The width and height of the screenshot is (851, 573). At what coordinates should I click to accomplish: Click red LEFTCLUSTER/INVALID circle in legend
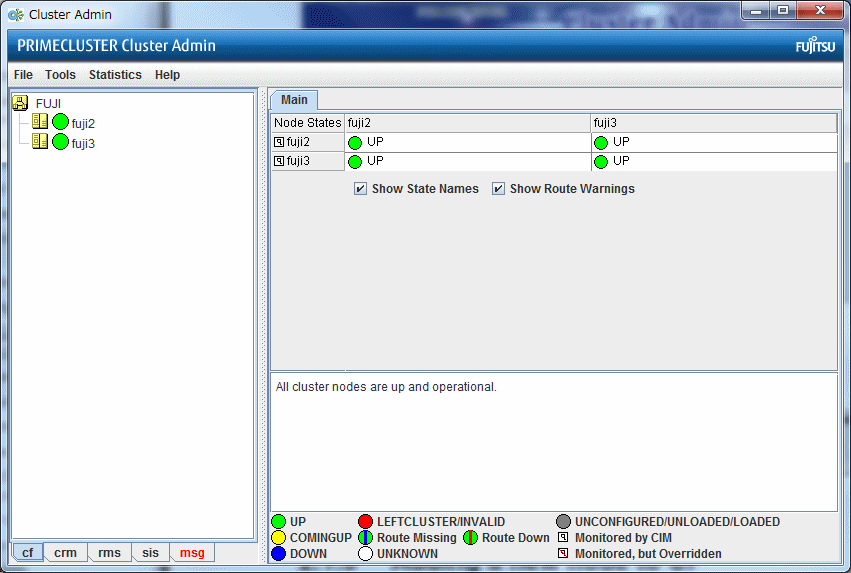point(365,521)
